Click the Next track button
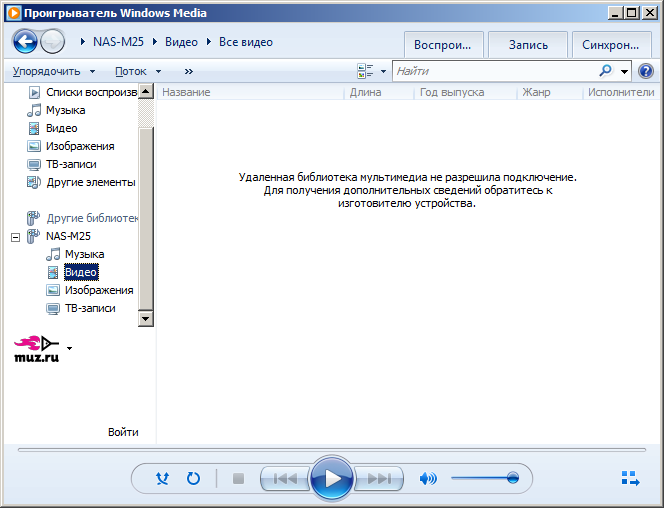The height and width of the screenshot is (508, 664). pos(379,478)
